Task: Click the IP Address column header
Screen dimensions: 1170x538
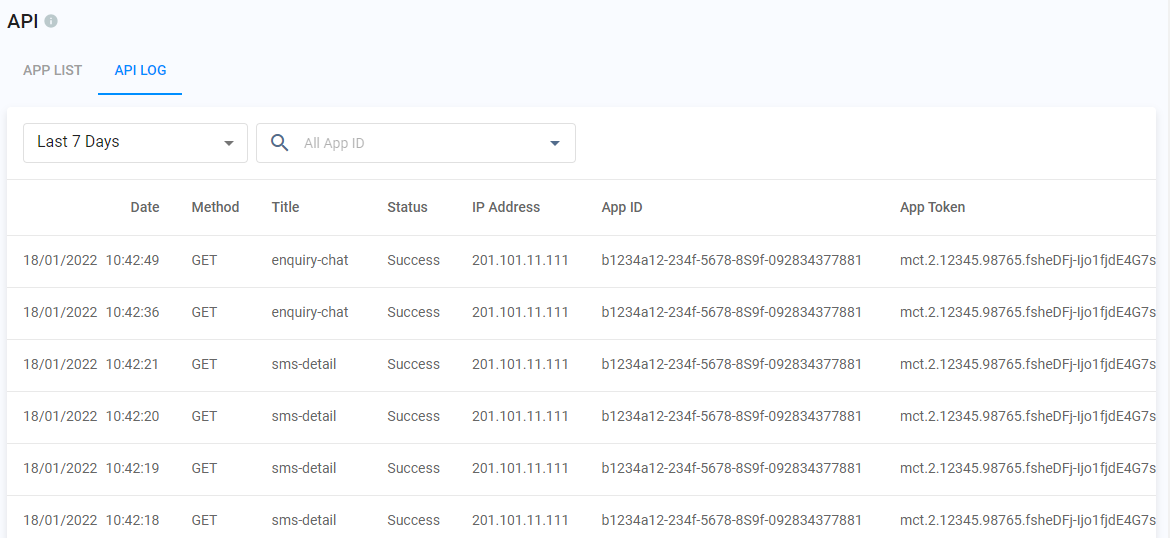Action: (506, 208)
